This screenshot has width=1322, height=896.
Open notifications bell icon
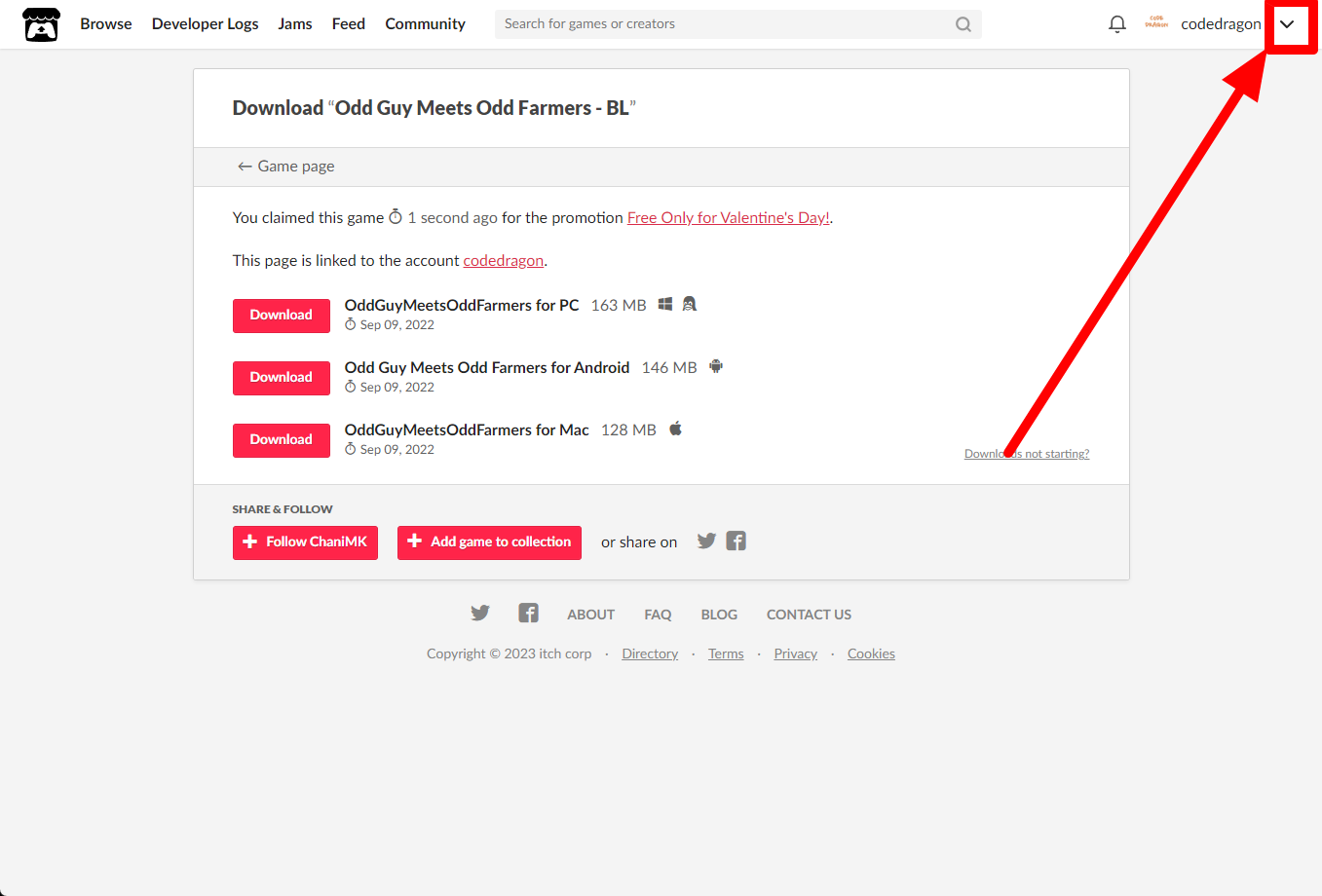click(x=1117, y=24)
